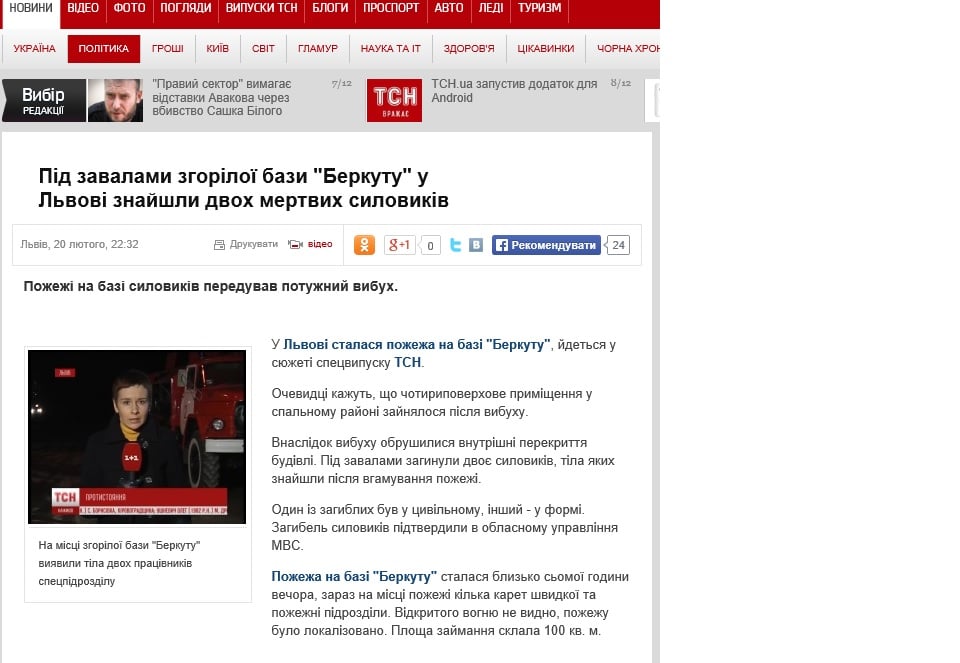
Task: Click Facebook Рекомендувати button
Action: click(x=546, y=245)
